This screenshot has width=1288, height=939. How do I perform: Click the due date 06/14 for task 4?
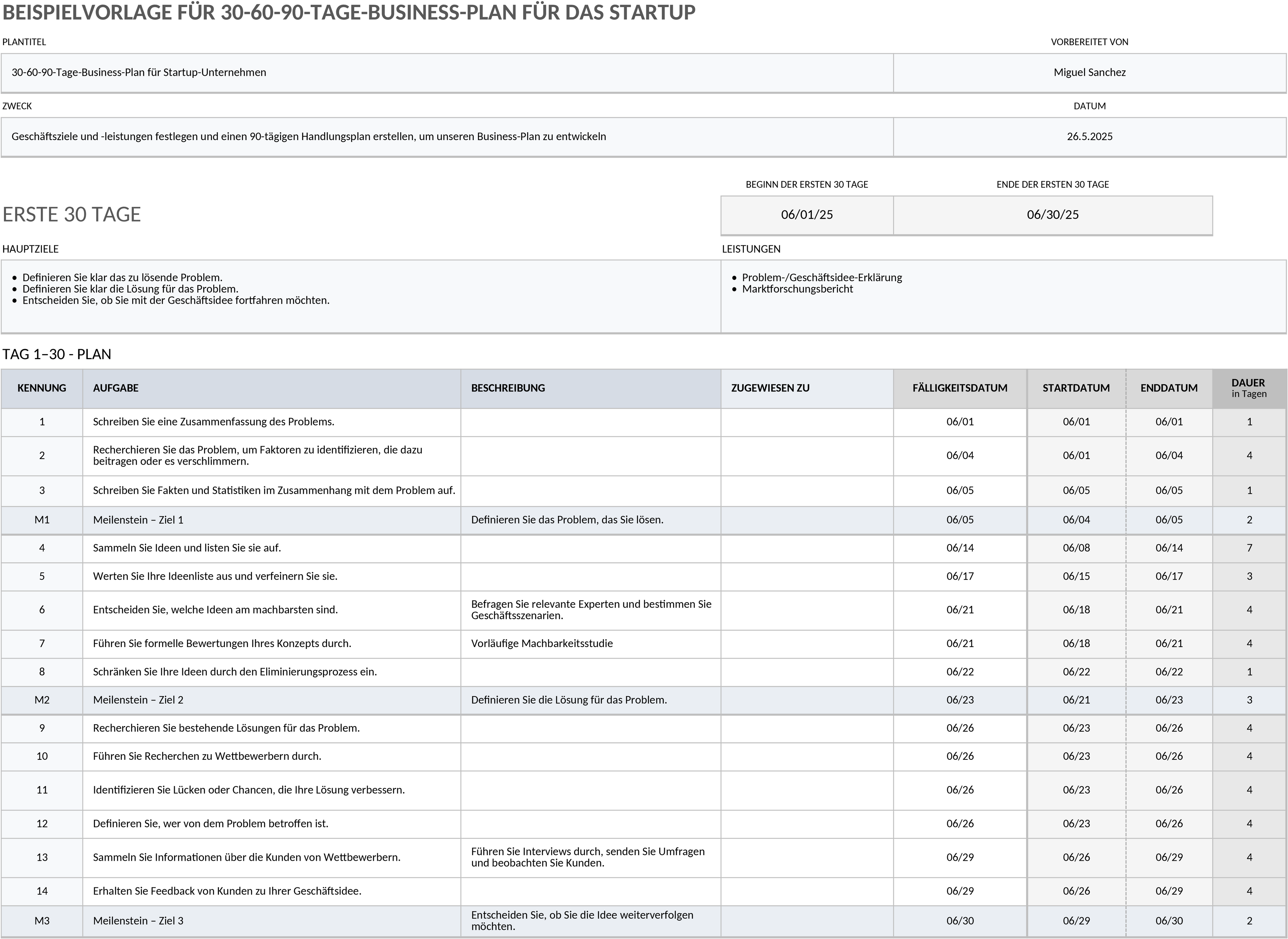[960, 548]
